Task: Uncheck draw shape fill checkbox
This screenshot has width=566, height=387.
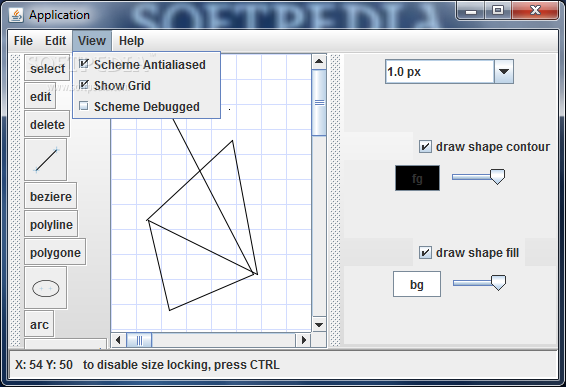Action: tap(425, 253)
